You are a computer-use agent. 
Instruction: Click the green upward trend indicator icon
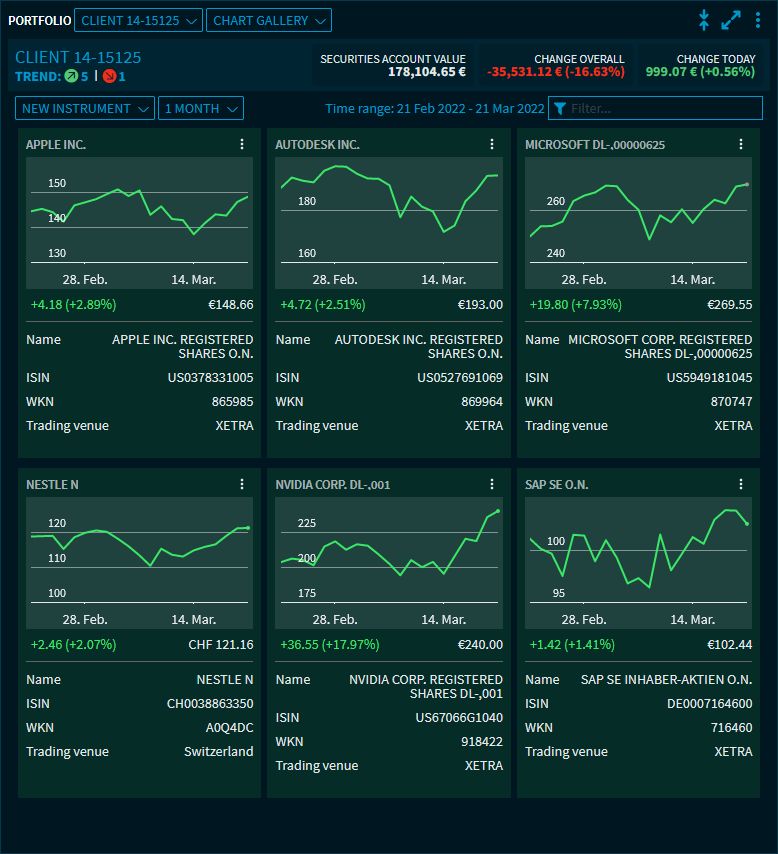[71, 76]
